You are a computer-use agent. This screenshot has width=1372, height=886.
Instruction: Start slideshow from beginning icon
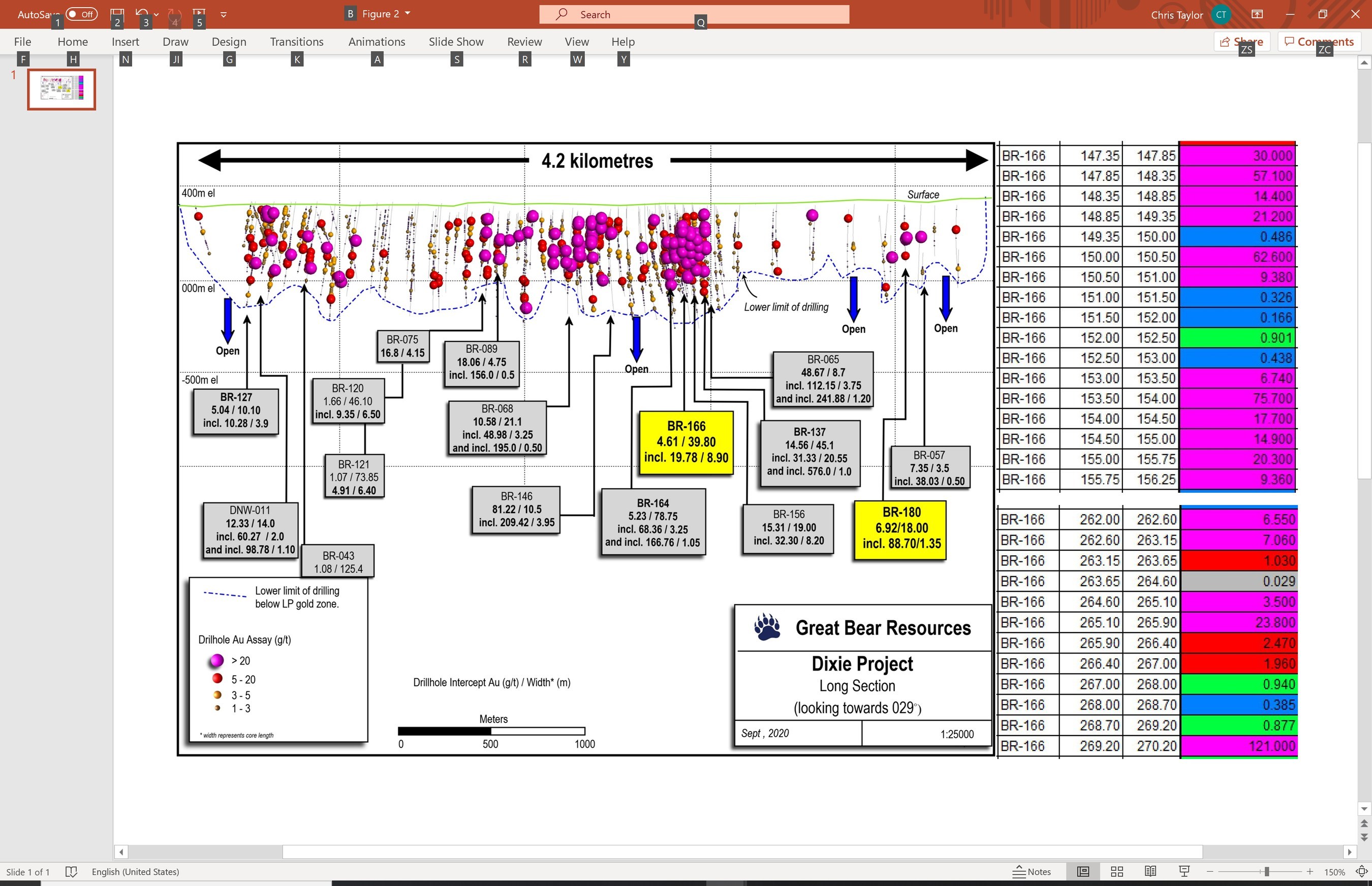click(x=199, y=14)
